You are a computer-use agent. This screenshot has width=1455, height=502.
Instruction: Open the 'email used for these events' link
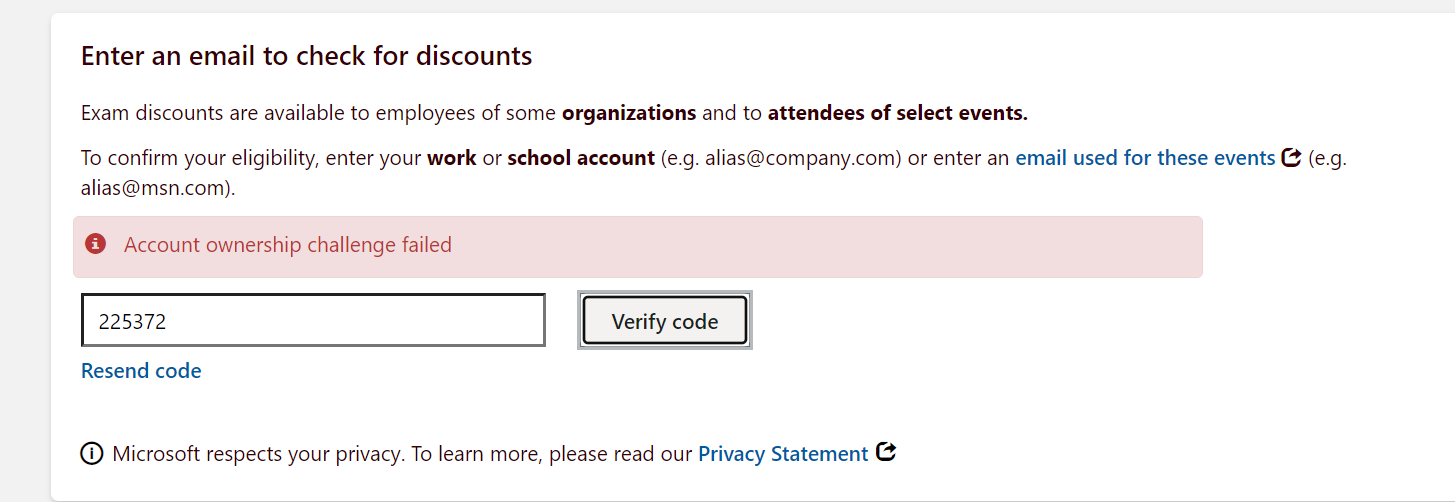[x=1145, y=158]
